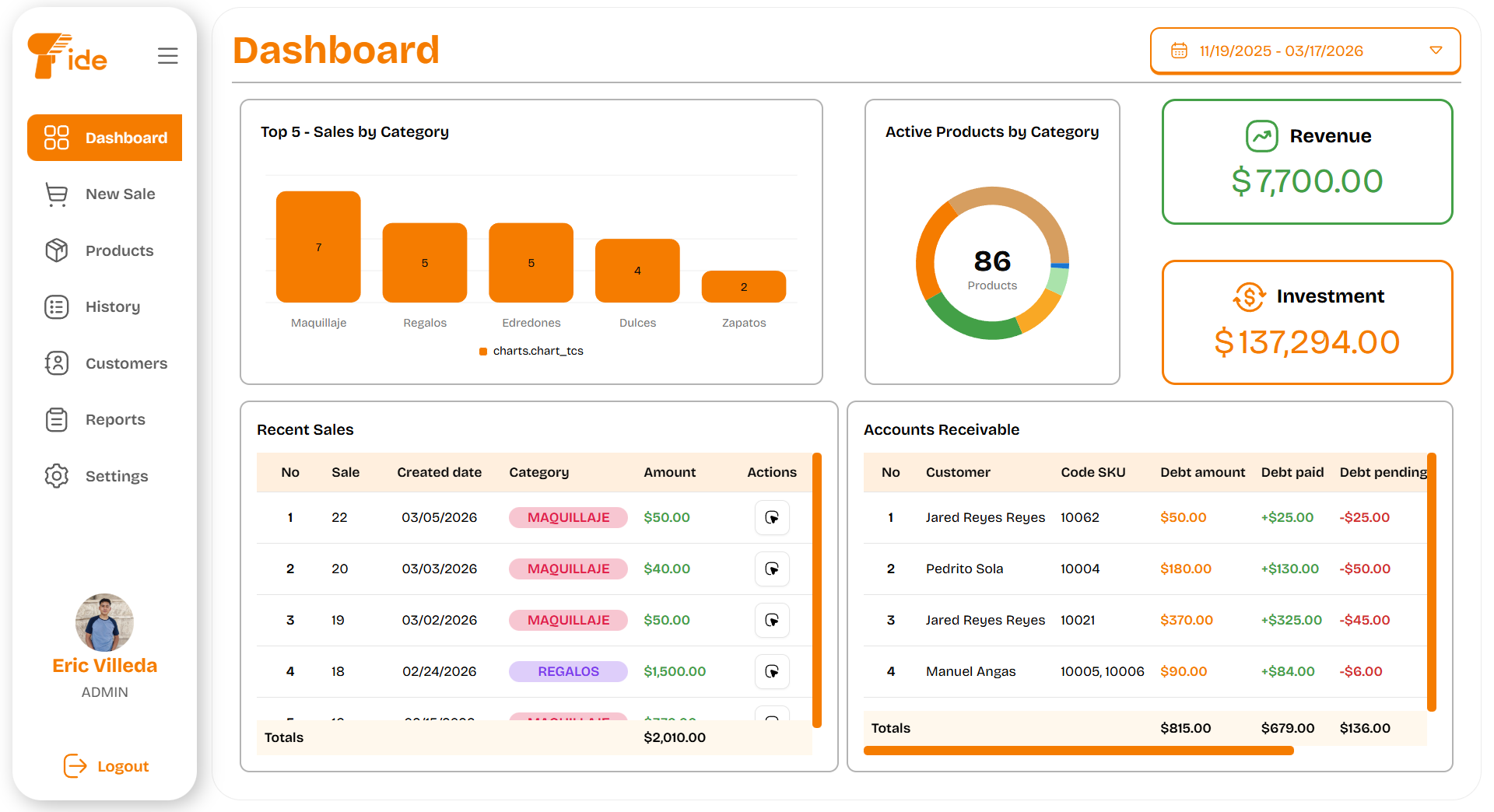Select the Customers person icon
This screenshot has height=812, width=1494.
(56, 362)
